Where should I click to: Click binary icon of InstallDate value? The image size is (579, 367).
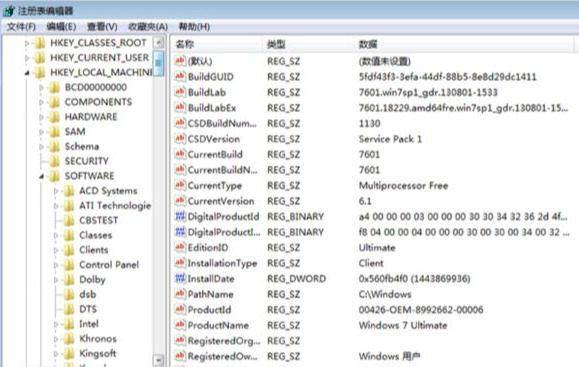[x=180, y=278]
